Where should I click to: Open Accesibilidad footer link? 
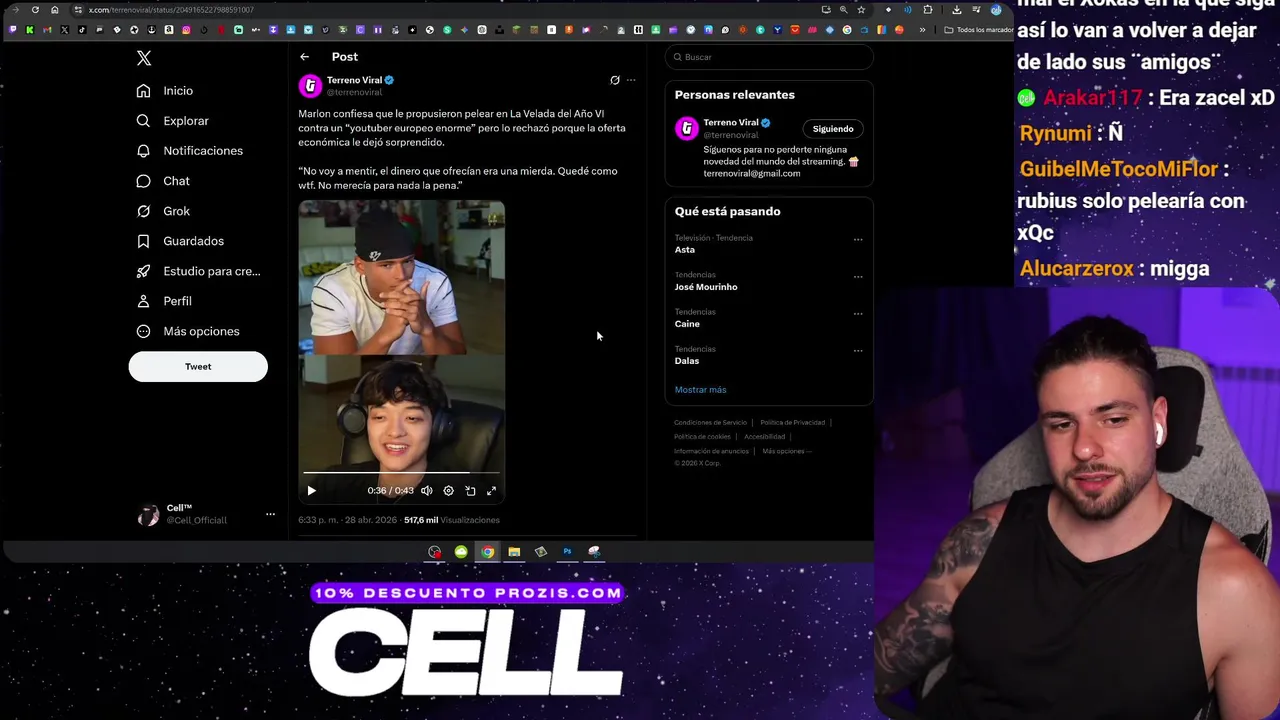tap(764, 437)
